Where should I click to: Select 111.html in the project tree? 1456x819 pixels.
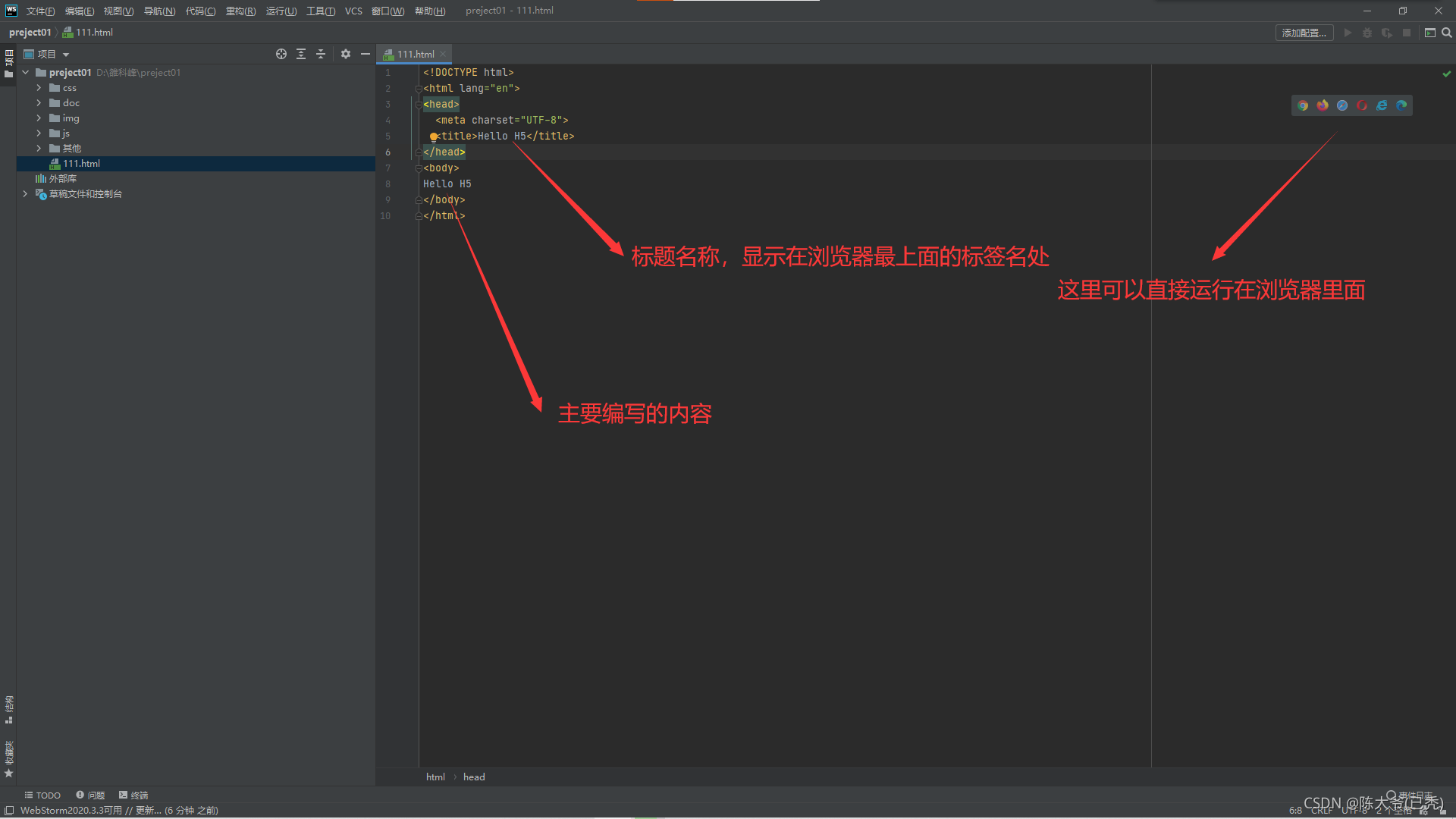tap(81, 164)
